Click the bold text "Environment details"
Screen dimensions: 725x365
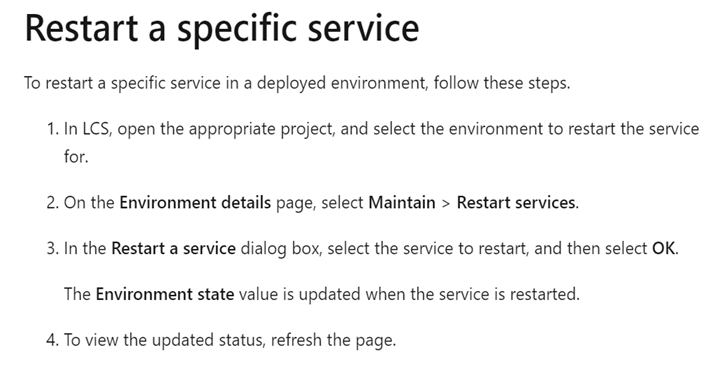click(x=195, y=203)
